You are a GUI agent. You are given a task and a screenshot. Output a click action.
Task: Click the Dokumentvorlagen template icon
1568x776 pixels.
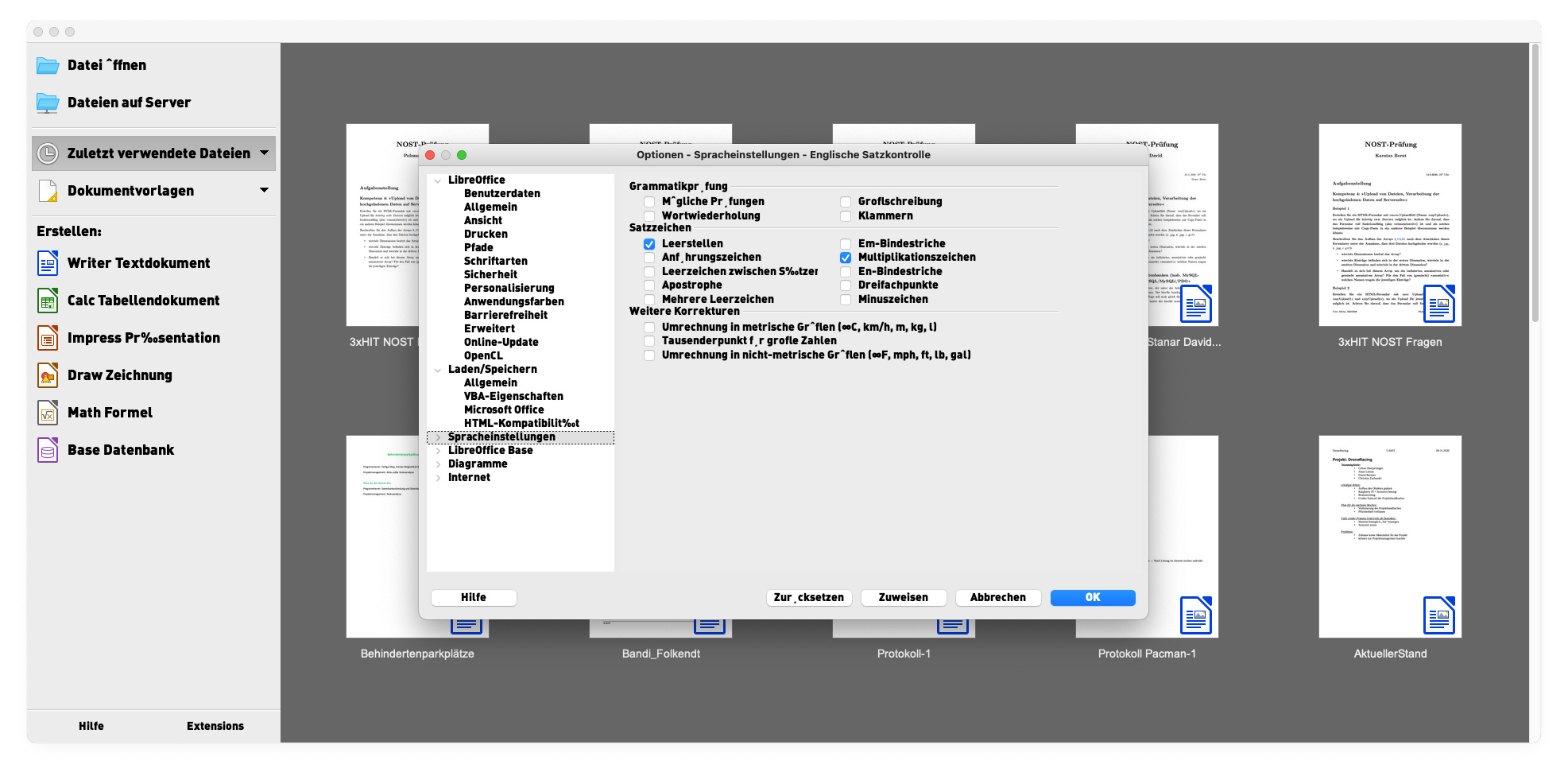pyautogui.click(x=48, y=191)
